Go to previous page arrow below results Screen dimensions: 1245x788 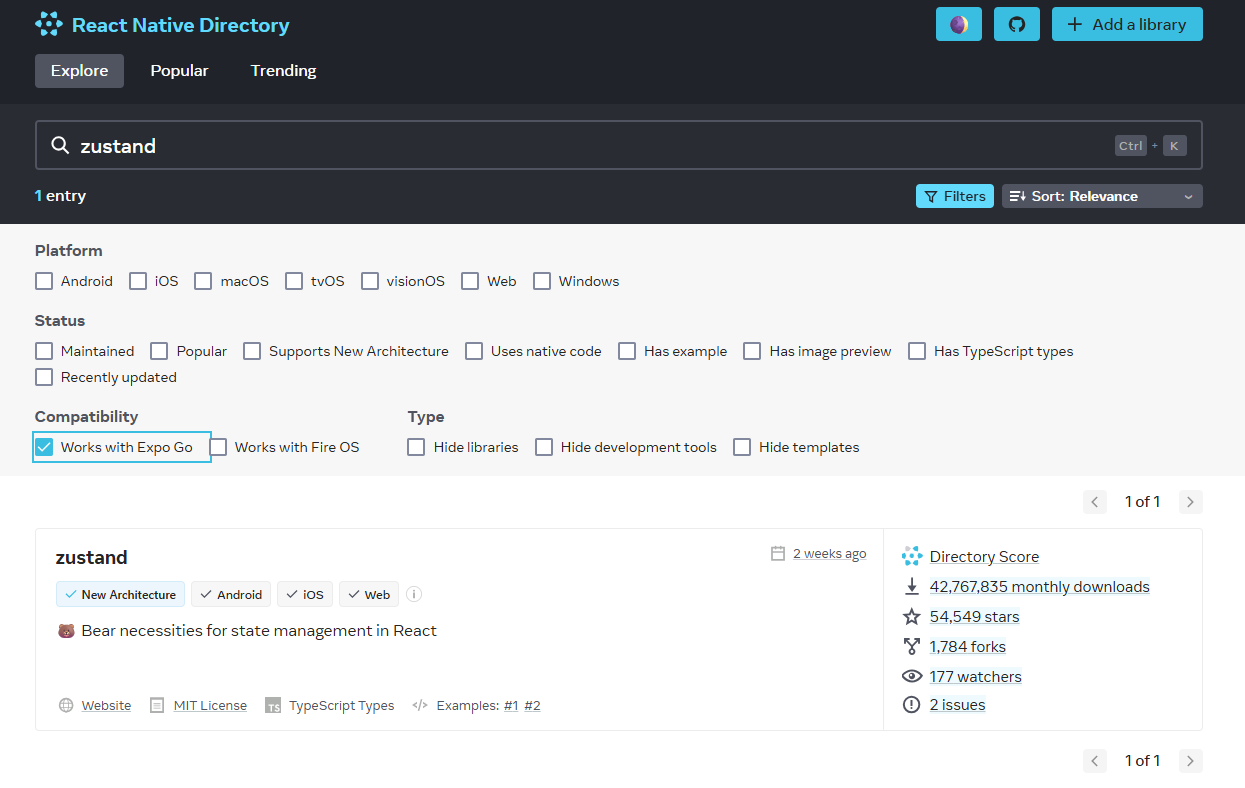coord(1095,761)
